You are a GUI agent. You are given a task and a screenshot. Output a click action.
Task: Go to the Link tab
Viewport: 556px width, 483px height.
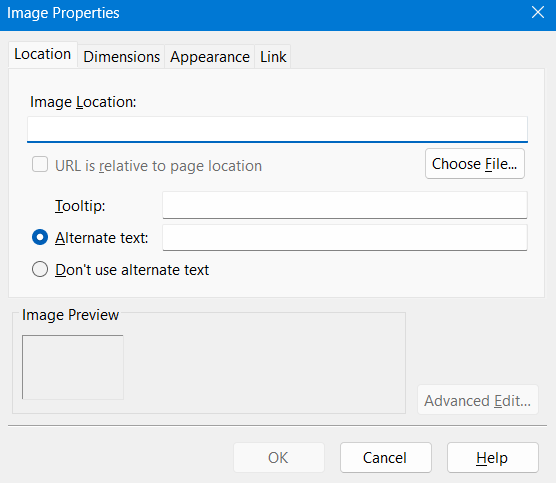[x=273, y=57]
